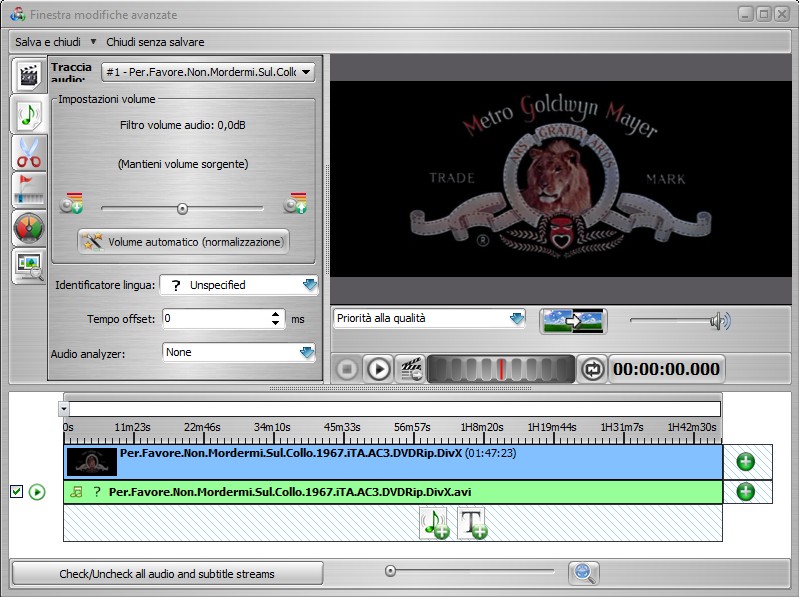Screen dimensions: 799x597
Task: Click the 45m33s mark on timeline ruler
Action: [x=342, y=427]
